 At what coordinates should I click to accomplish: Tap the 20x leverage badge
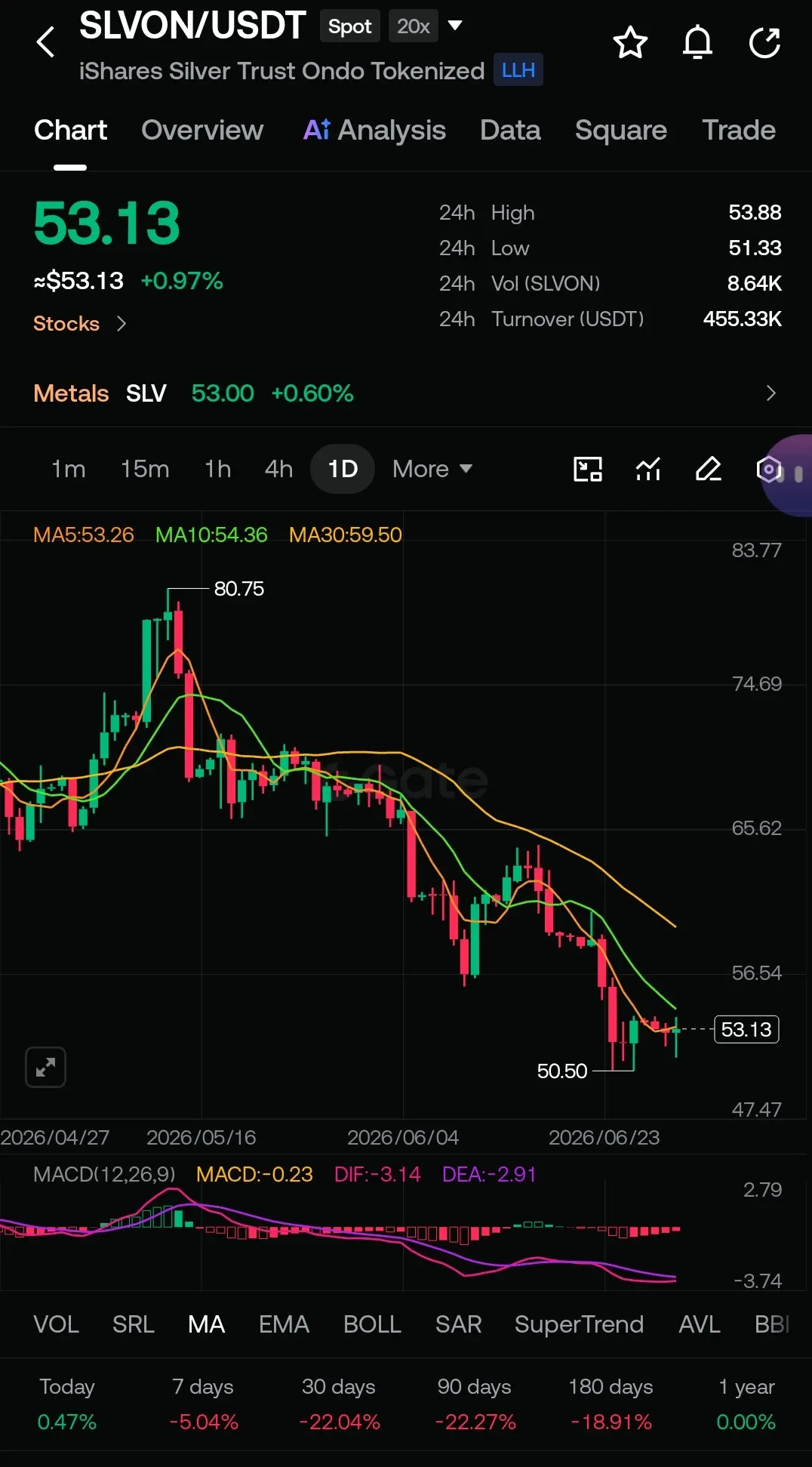(x=413, y=26)
